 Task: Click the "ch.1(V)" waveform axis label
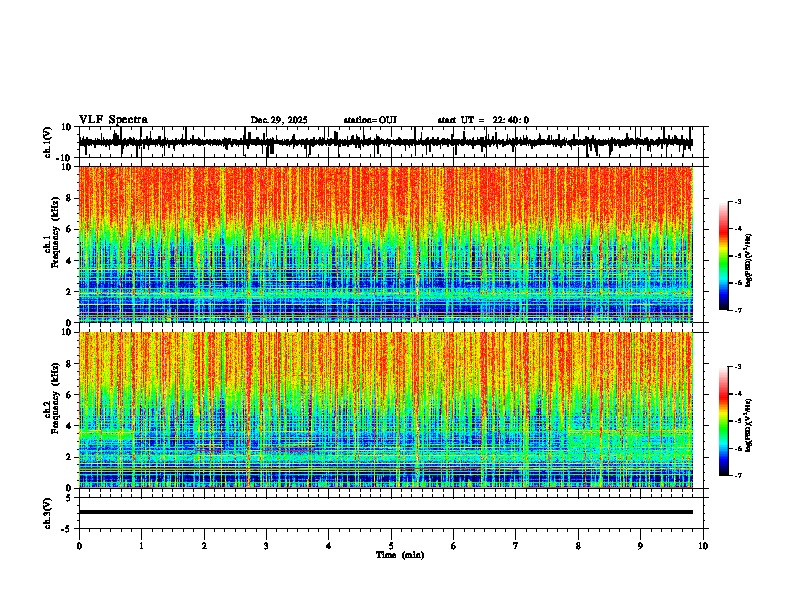48,142
